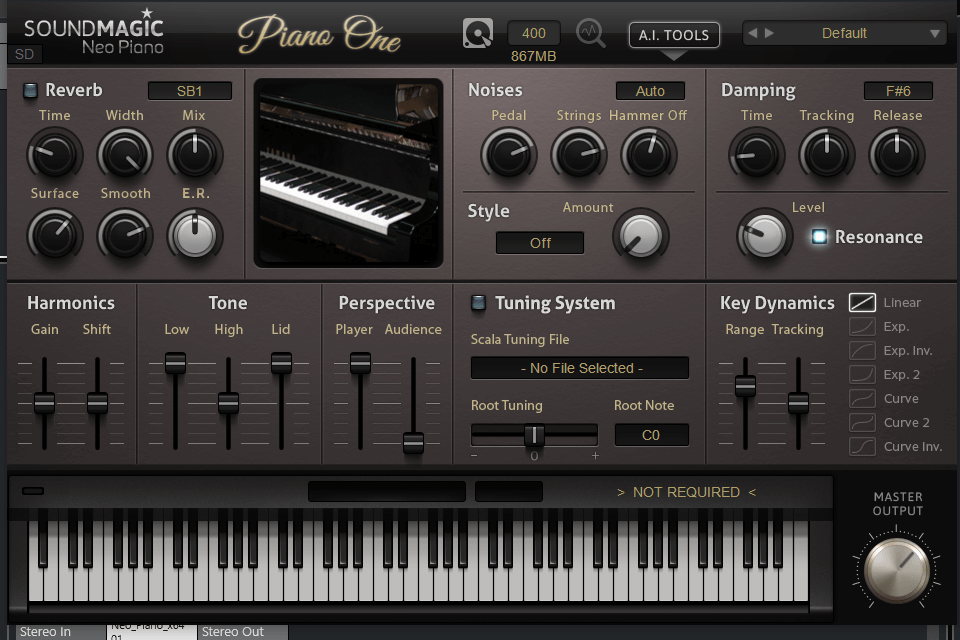This screenshot has width=960, height=640.
Task: Click the Reverb Smooth knob
Action: 125,235
